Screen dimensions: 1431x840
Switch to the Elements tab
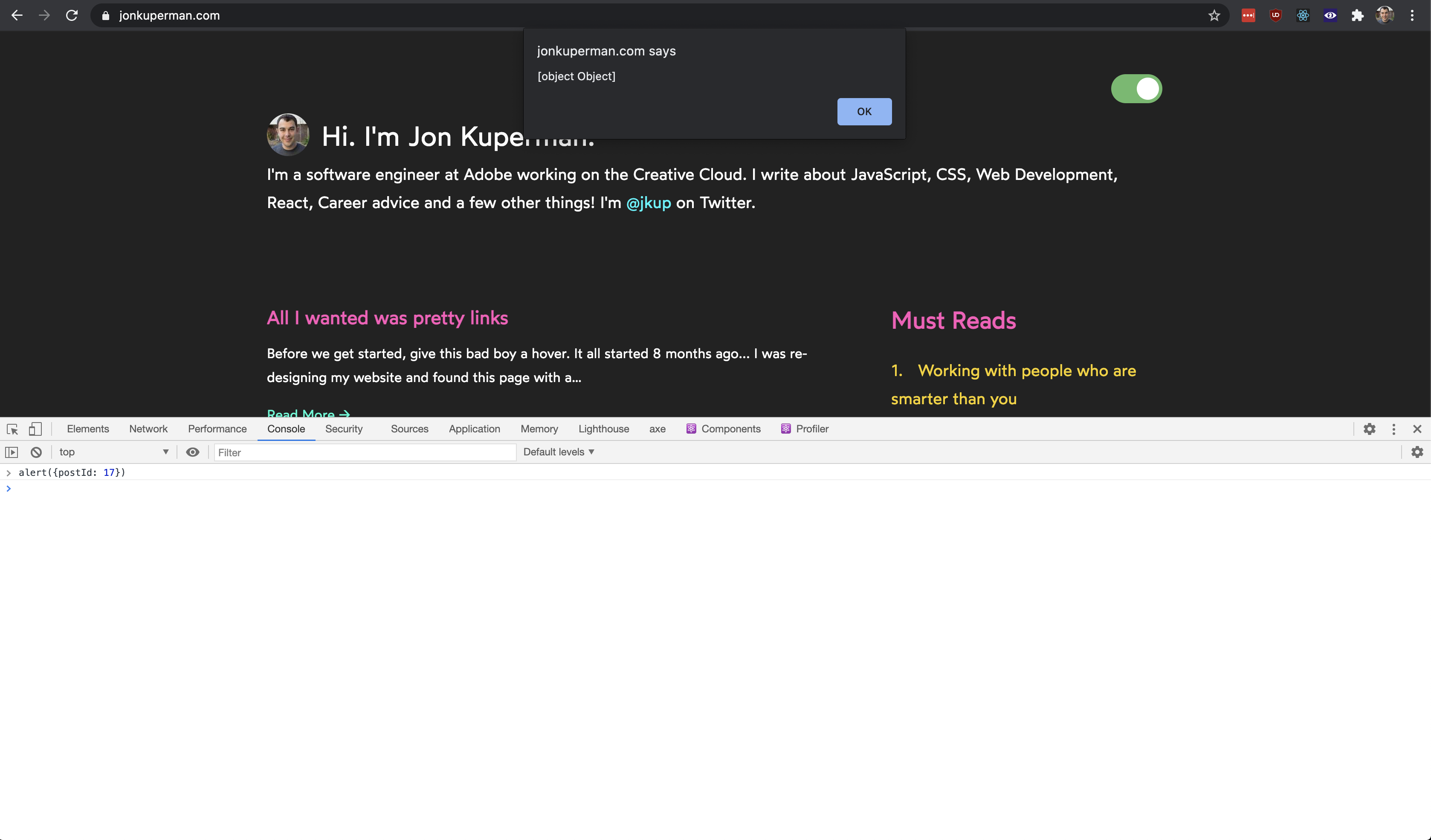pos(88,429)
